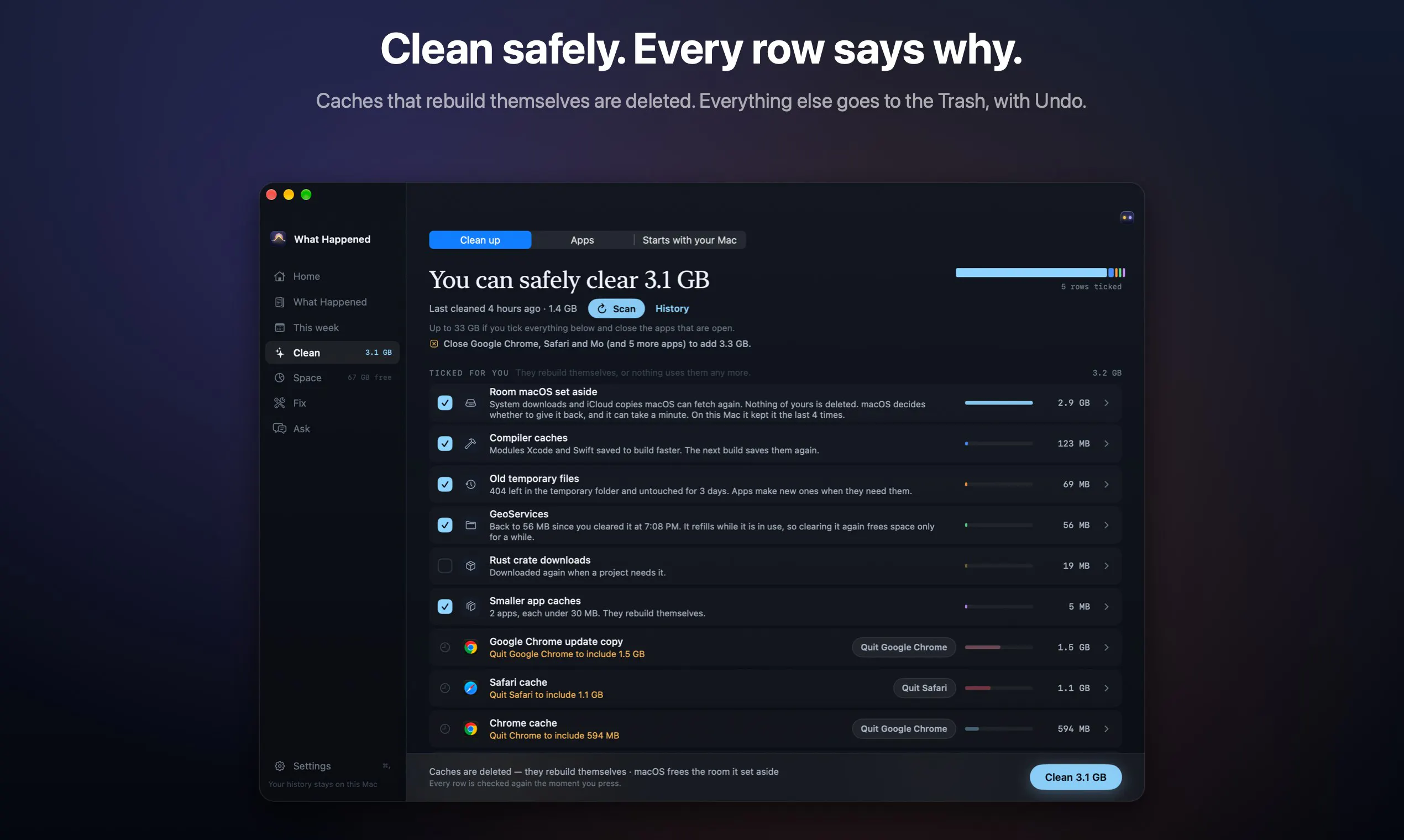This screenshot has height=840, width=1404.
Task: Expand the Chrome cache row chevron
Action: click(x=1106, y=728)
